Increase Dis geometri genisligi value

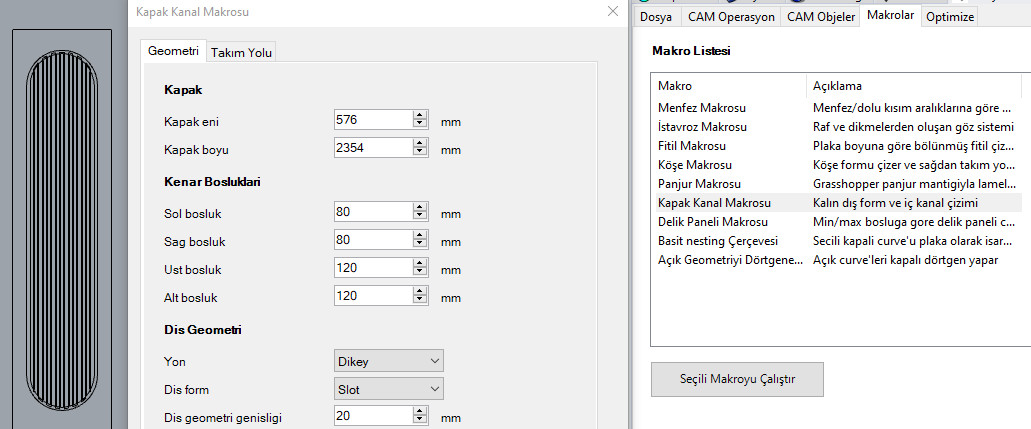coord(420,411)
